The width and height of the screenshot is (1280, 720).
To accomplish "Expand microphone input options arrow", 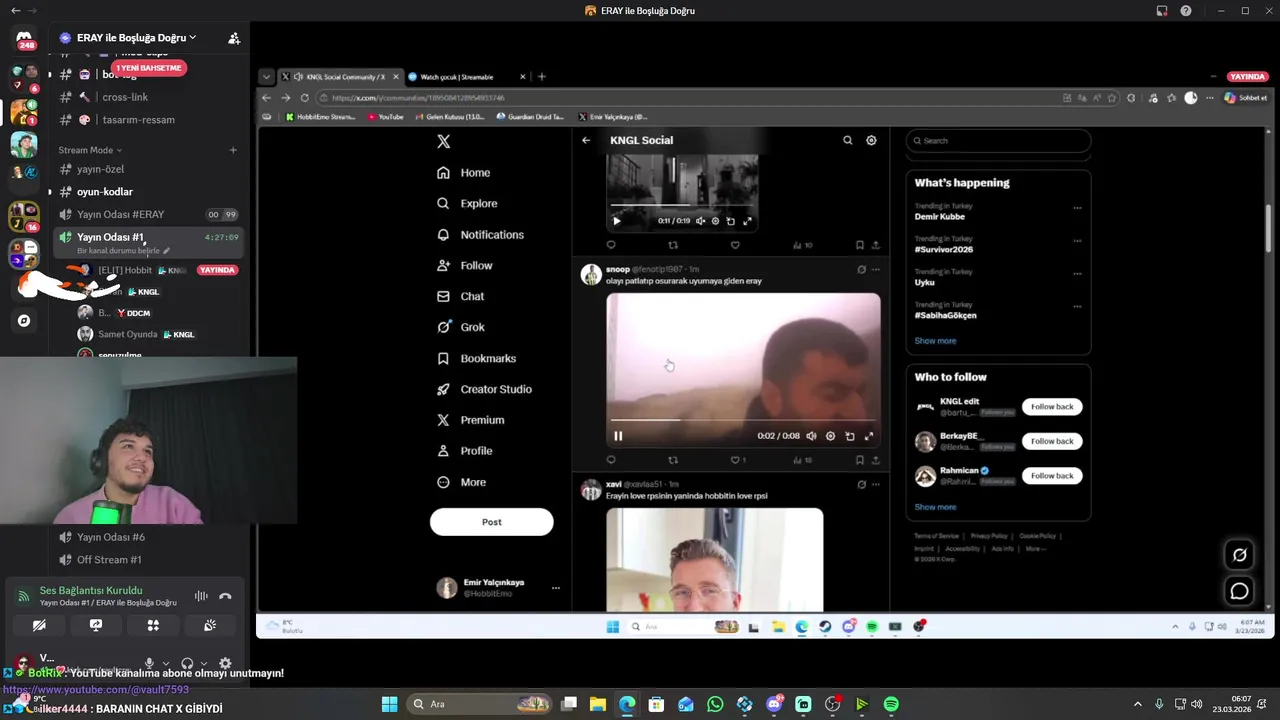I will 165,663.
